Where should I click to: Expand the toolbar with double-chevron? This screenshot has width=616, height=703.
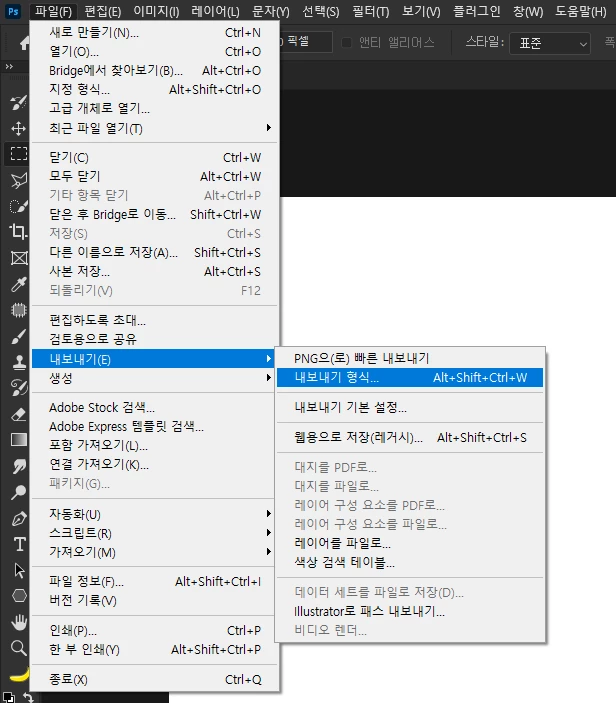point(9,66)
